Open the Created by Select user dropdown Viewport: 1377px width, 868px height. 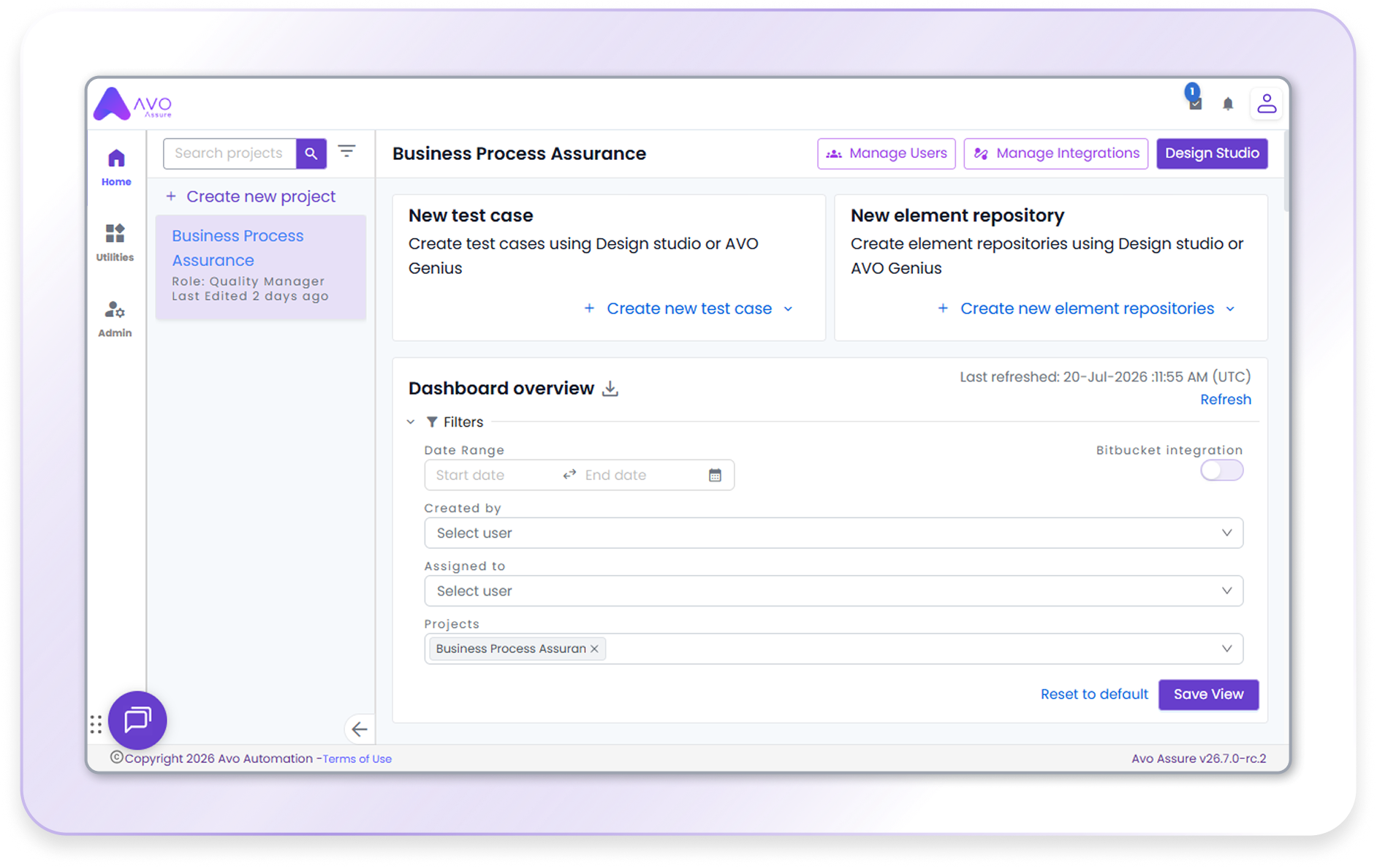[x=833, y=533]
